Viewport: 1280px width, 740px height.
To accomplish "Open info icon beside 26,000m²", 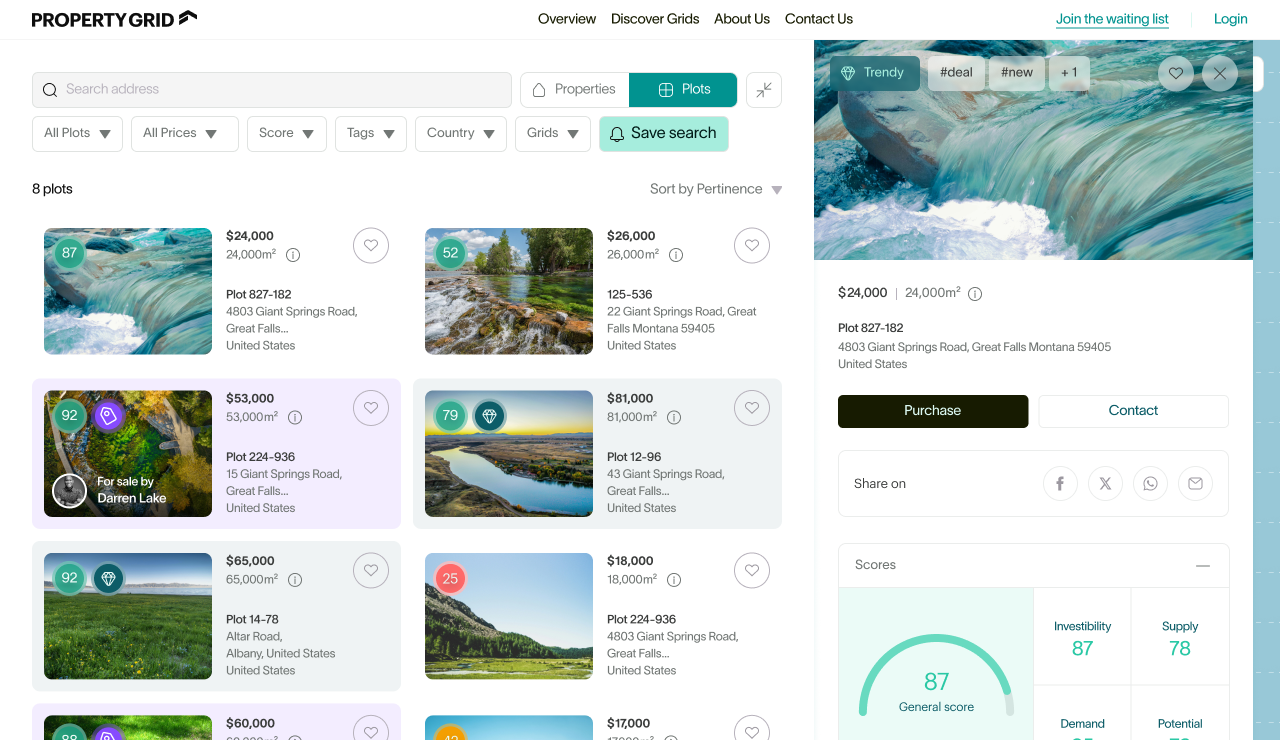I will (x=676, y=255).
